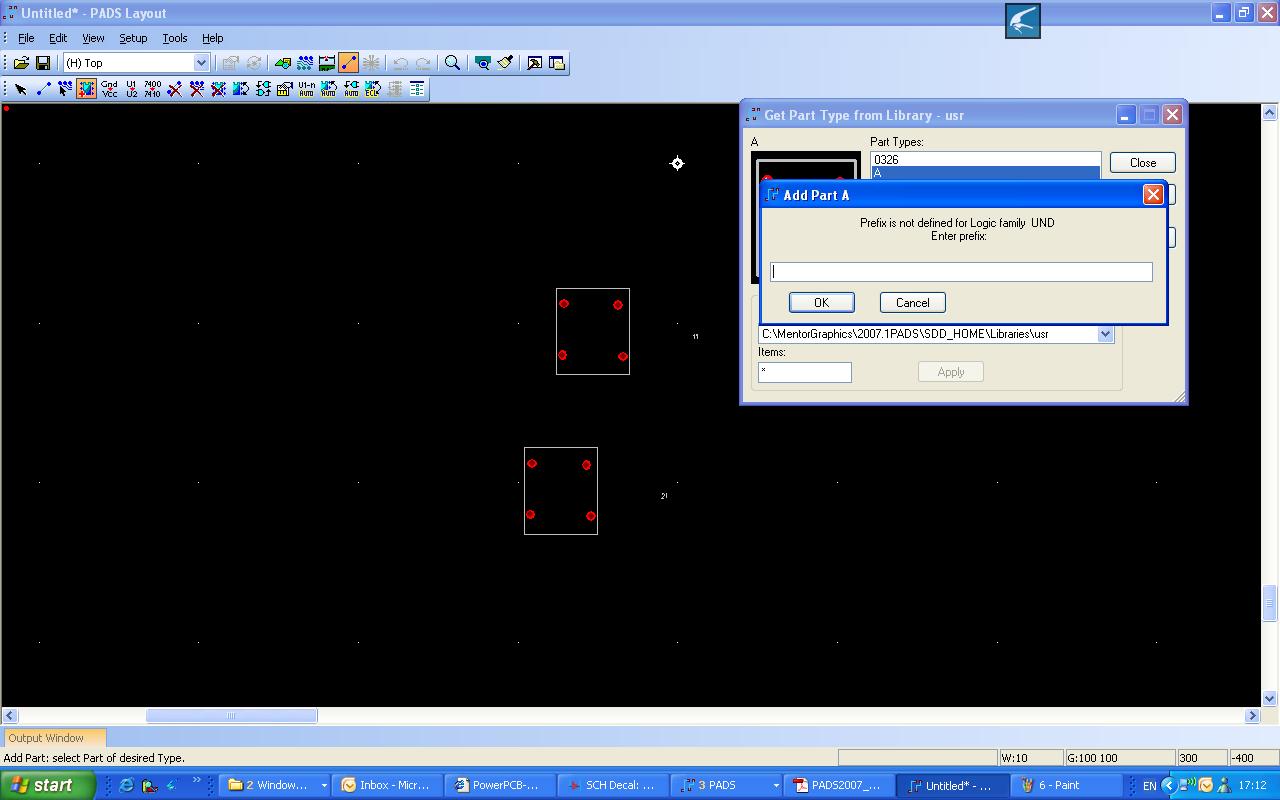Toggle the highlighted ECO toolbar icon
This screenshot has height=800, width=1280.
click(x=349, y=63)
